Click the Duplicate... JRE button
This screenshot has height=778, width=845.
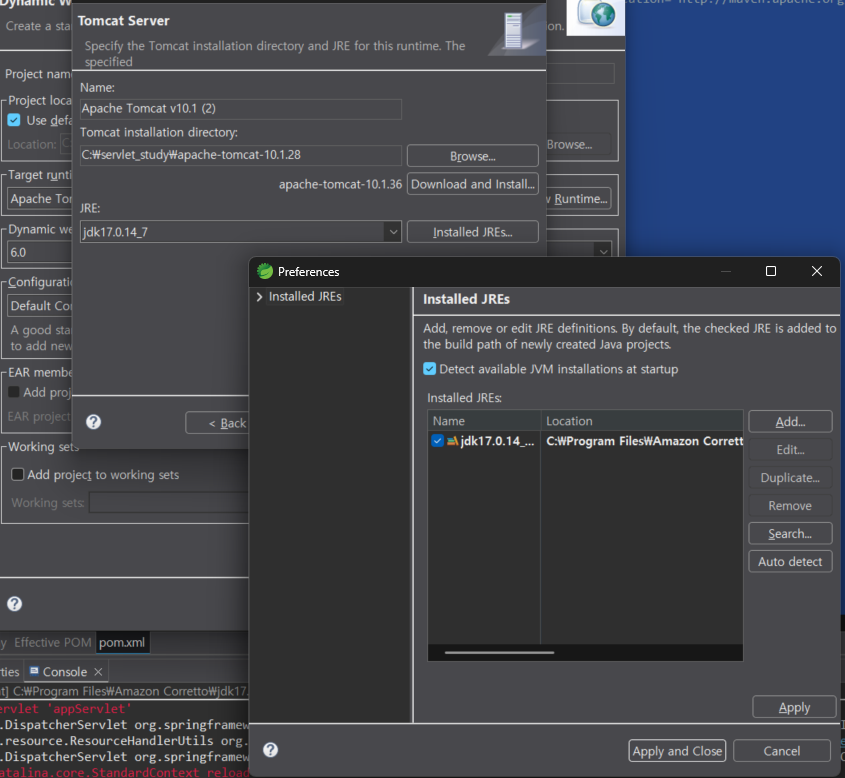tap(790, 478)
